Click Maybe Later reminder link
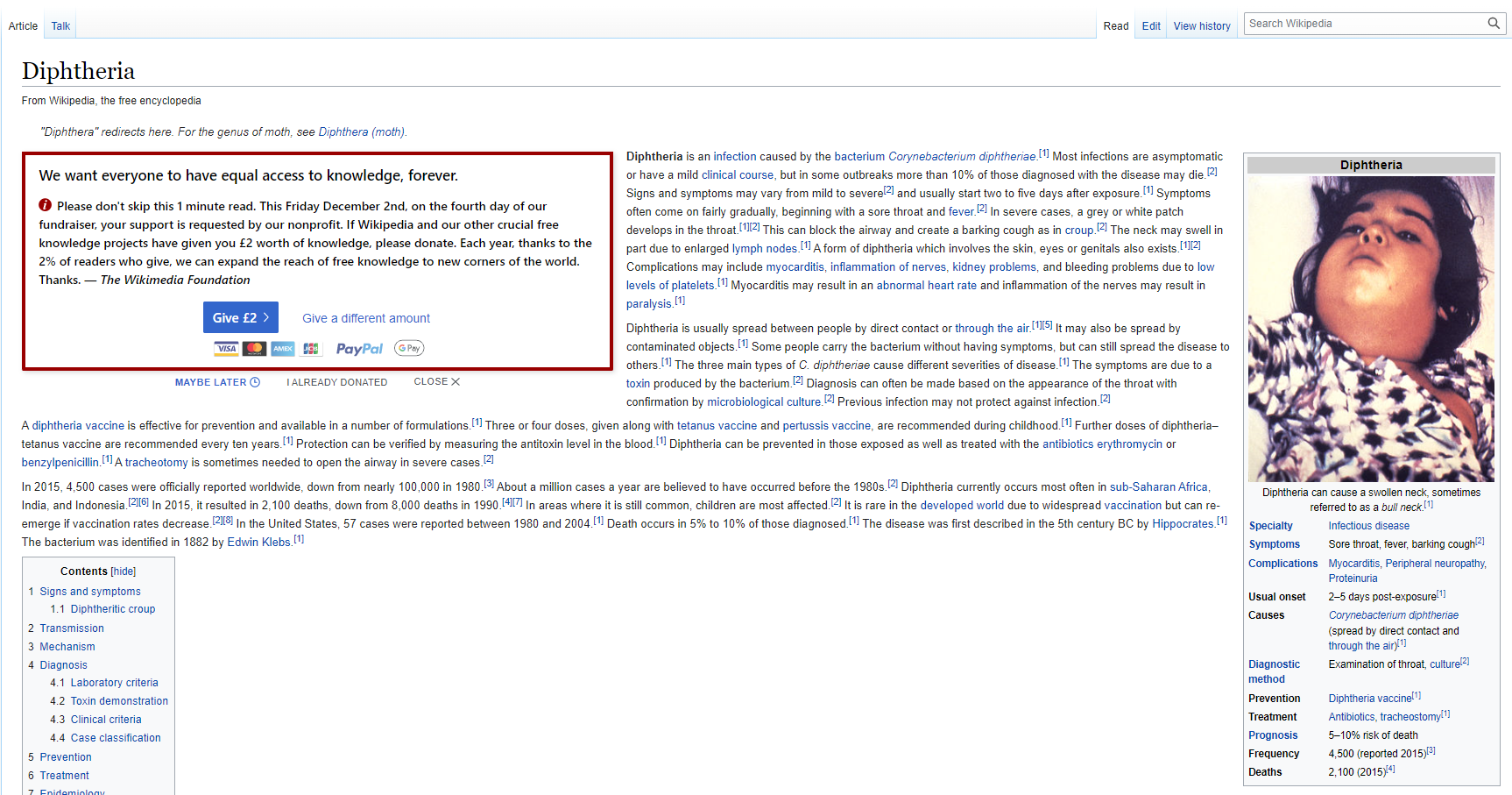 tap(217, 382)
